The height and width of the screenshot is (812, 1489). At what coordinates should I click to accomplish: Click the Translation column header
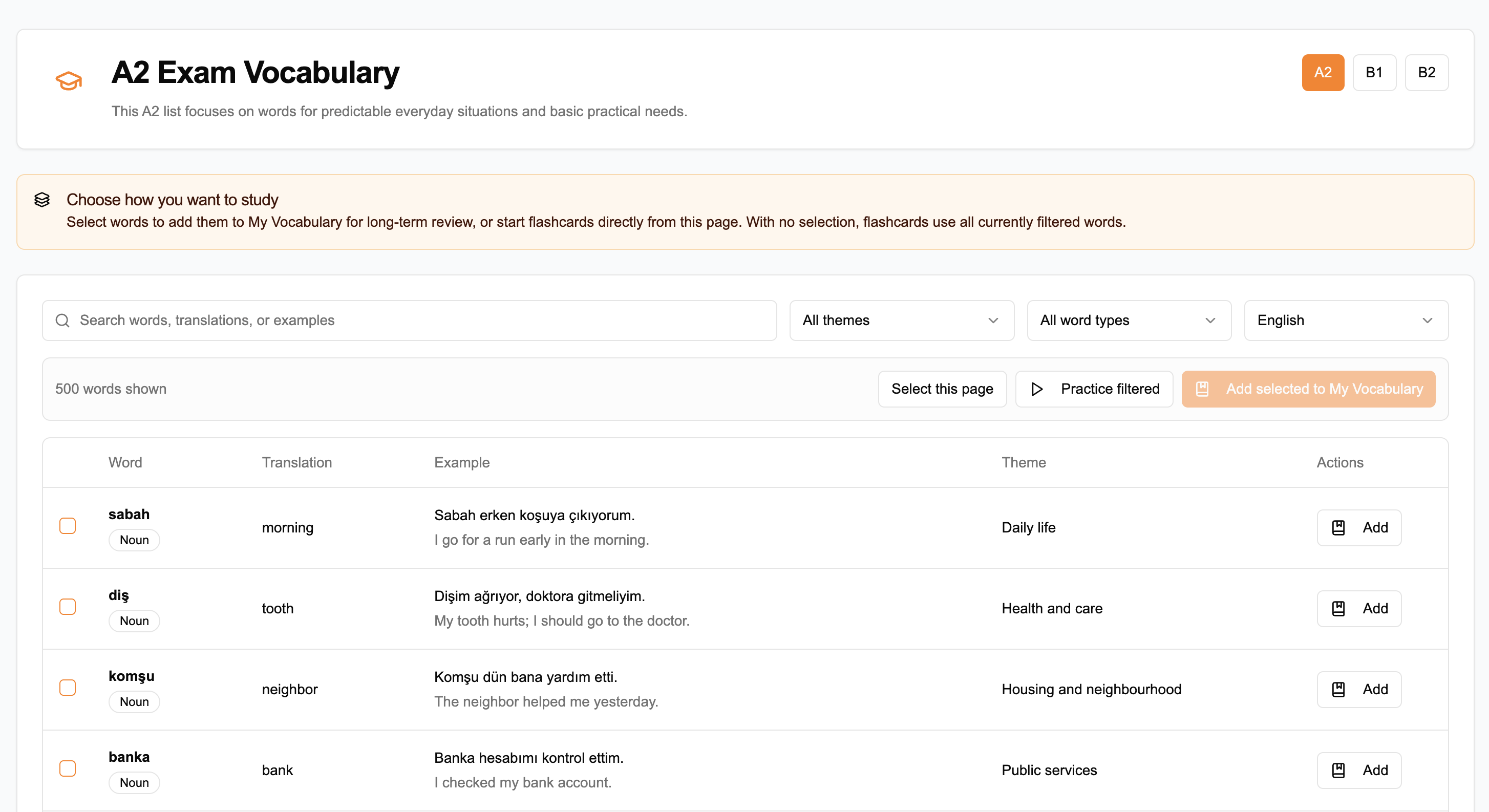(297, 462)
